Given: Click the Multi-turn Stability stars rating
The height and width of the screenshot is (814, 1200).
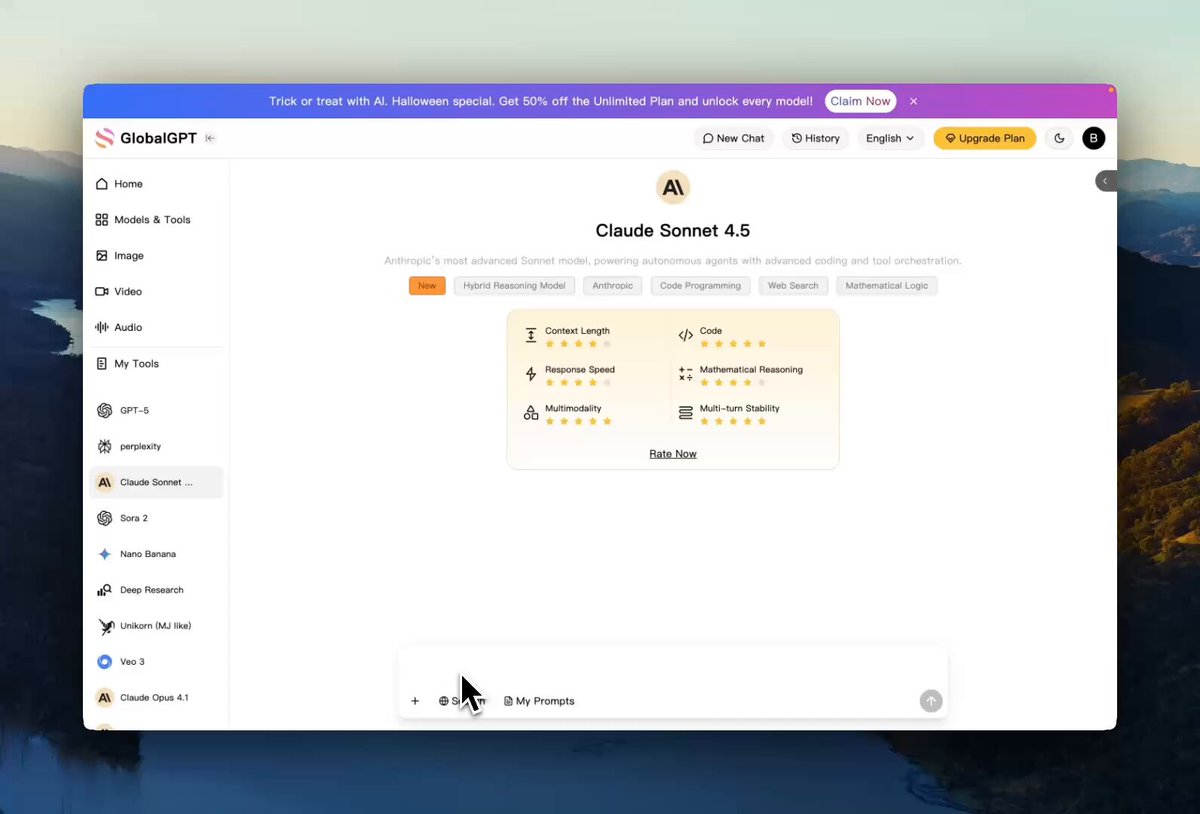Looking at the screenshot, I should (733, 422).
